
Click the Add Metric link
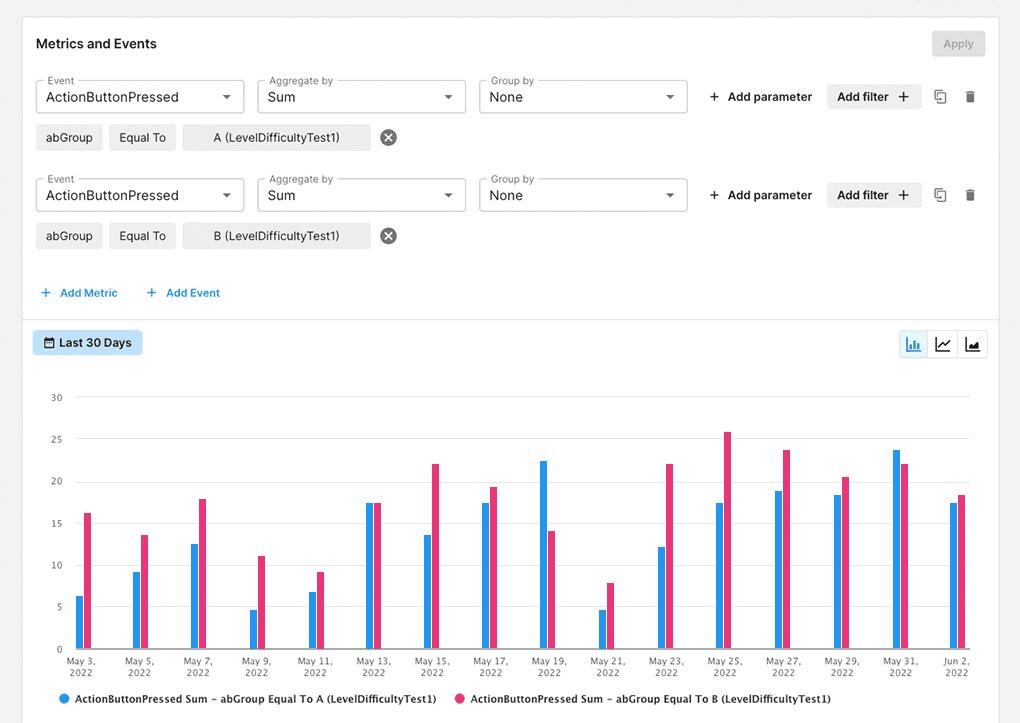(80, 293)
